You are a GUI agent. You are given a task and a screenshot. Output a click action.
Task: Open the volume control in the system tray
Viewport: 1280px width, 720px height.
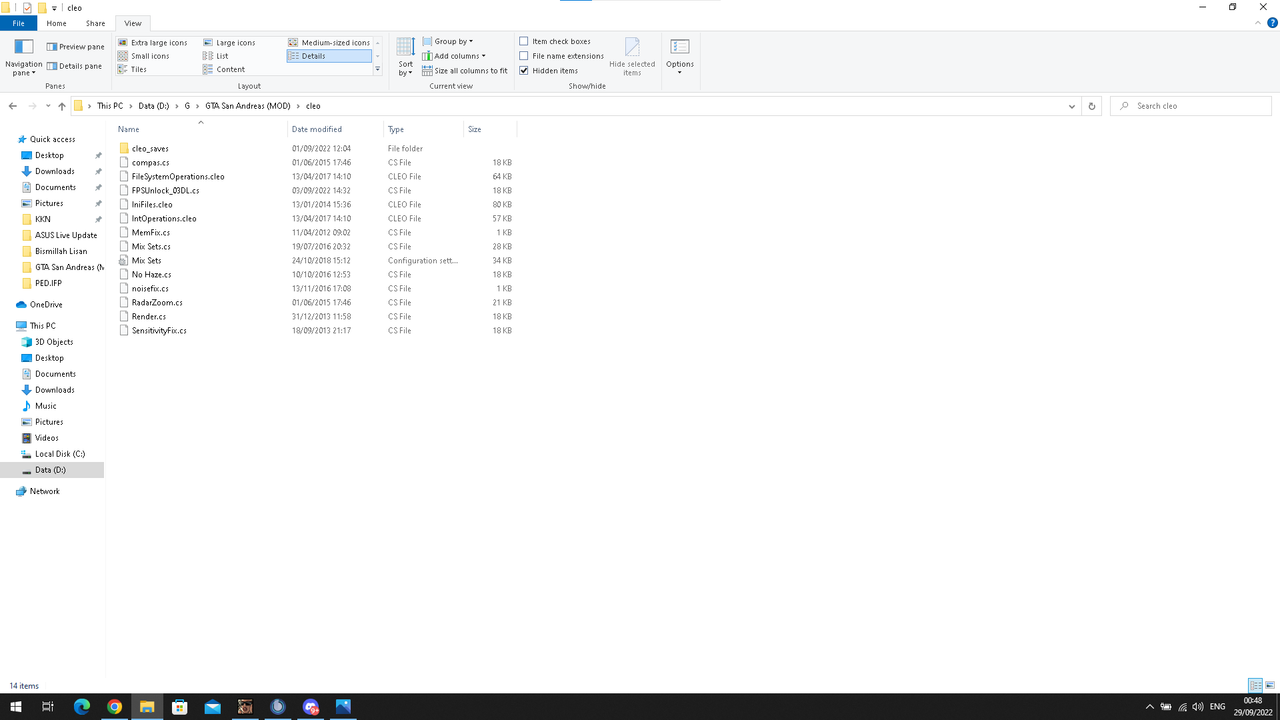1197,707
